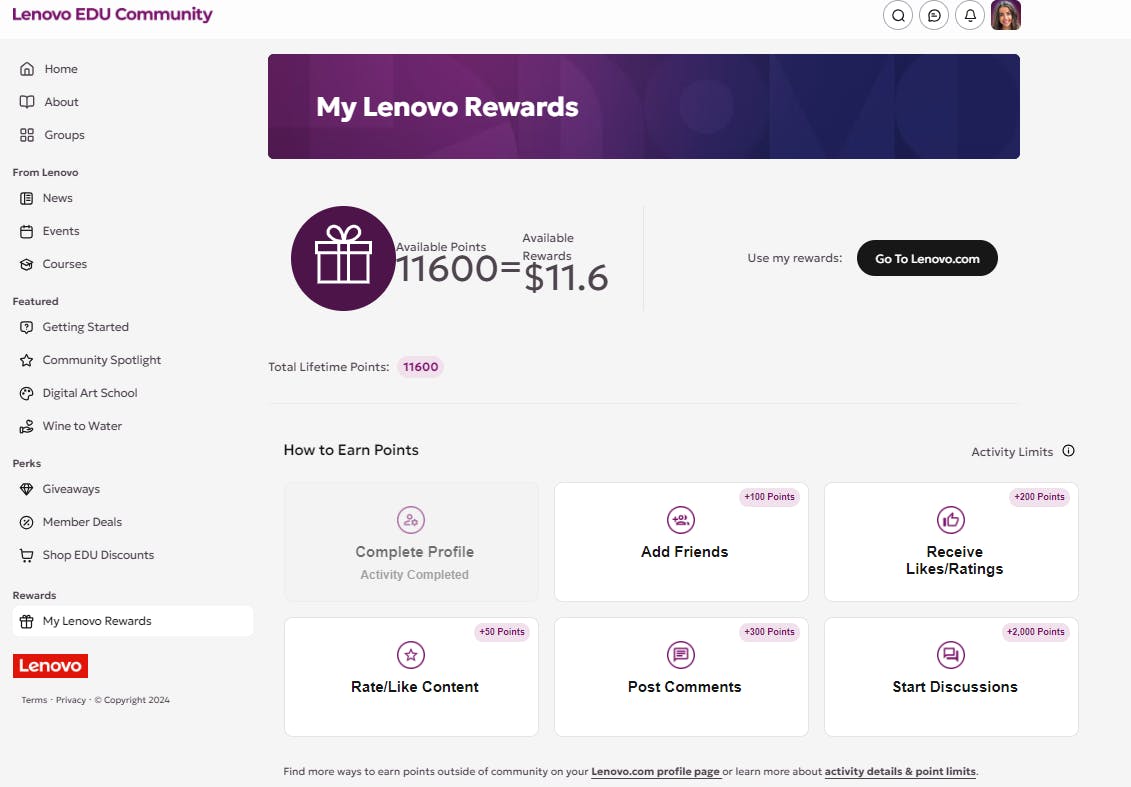Select the Rate/Like Content card title

coord(415,687)
